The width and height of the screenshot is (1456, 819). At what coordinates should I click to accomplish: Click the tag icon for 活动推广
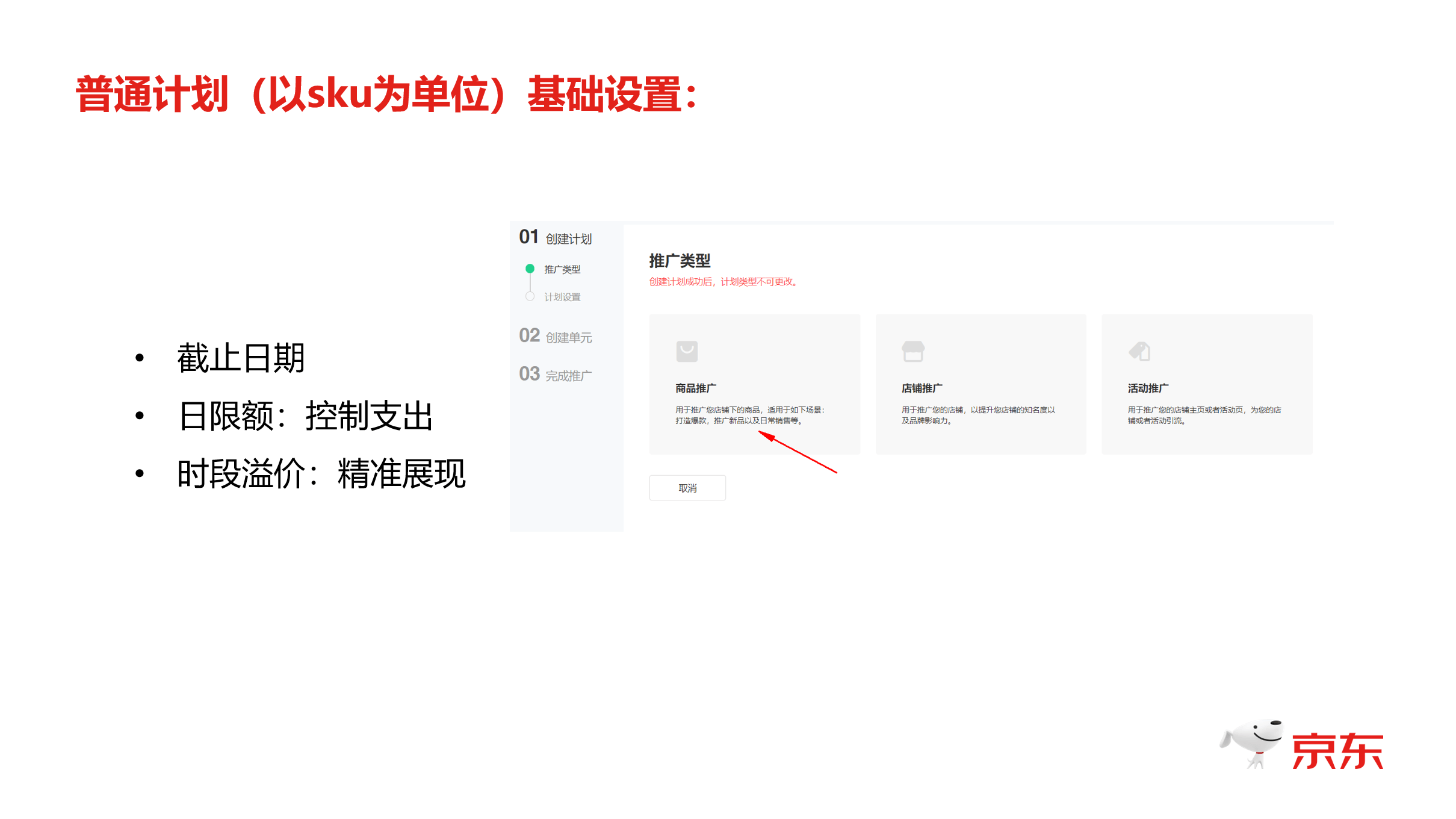click(x=1139, y=351)
